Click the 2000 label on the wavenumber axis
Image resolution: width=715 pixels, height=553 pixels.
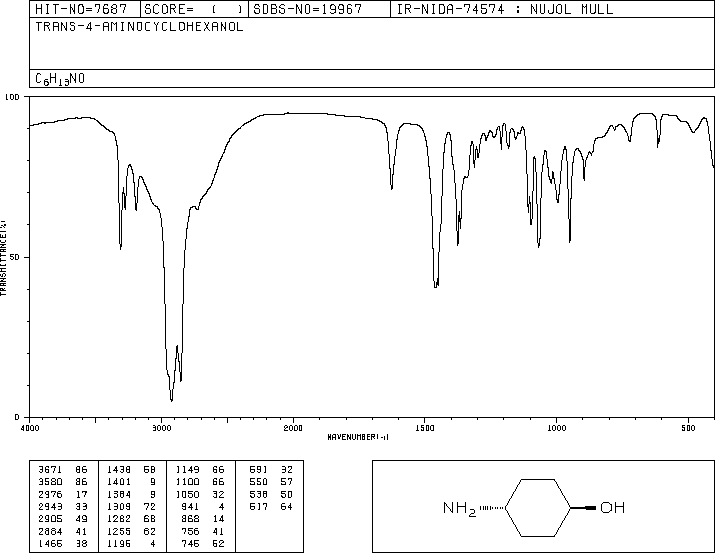point(293,428)
